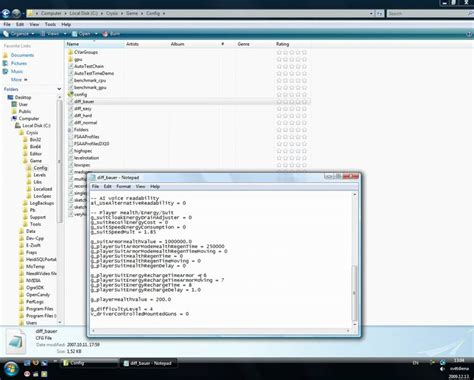474x380 pixels.
Task: Sort files by the Rating column
Action: (x=292, y=44)
